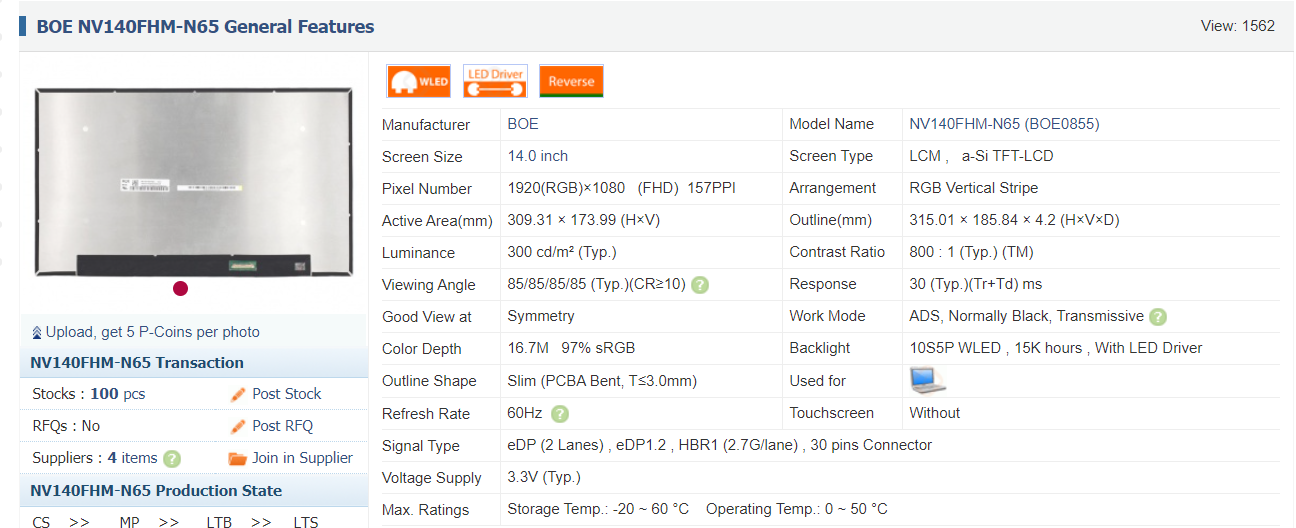1296x528 pixels.
Task: Click the 800 : 1 contrast ratio value
Action: click(971, 252)
